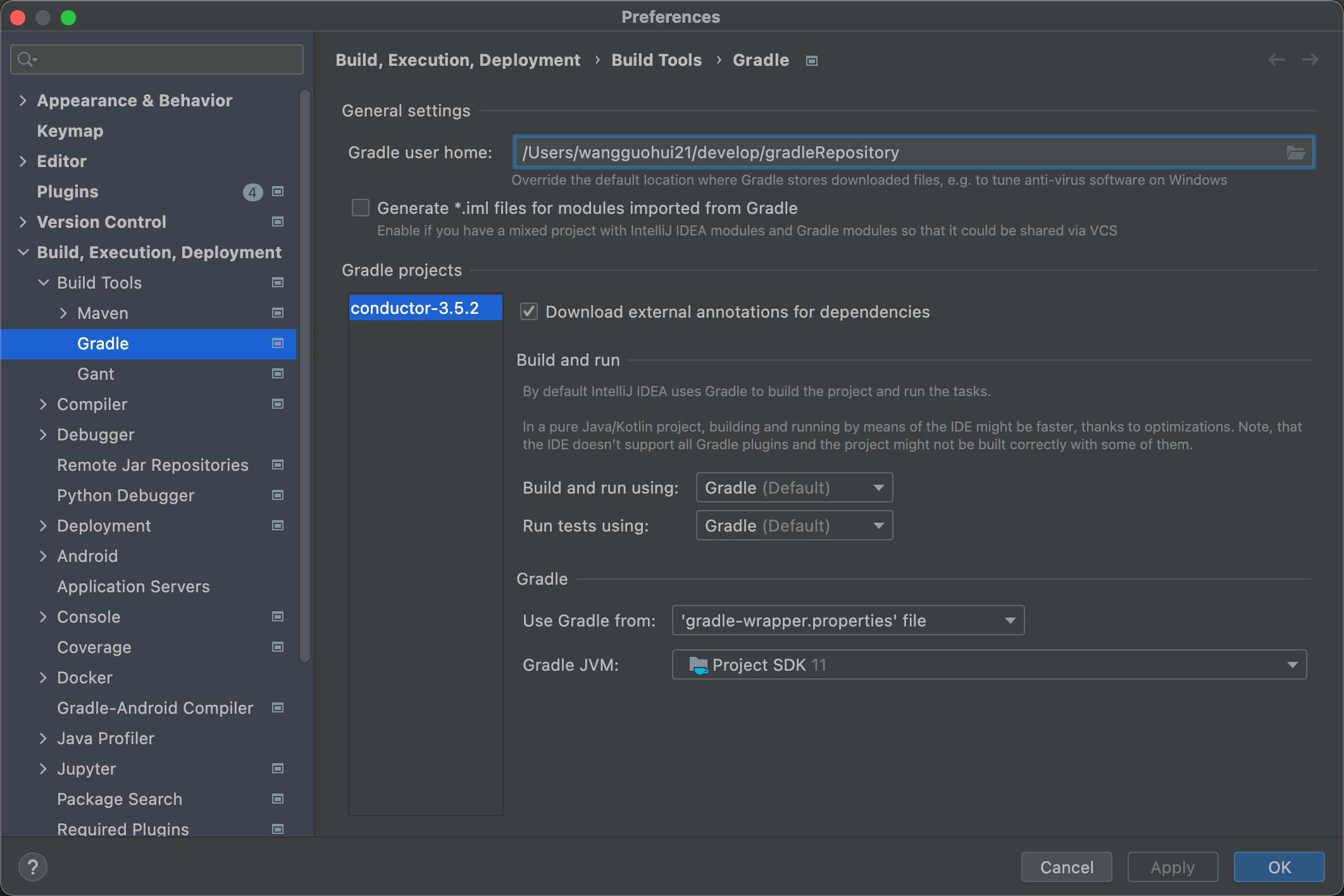Click Build Tools in the breadcrumb
Image resolution: width=1344 pixels, height=896 pixels.
(x=656, y=60)
